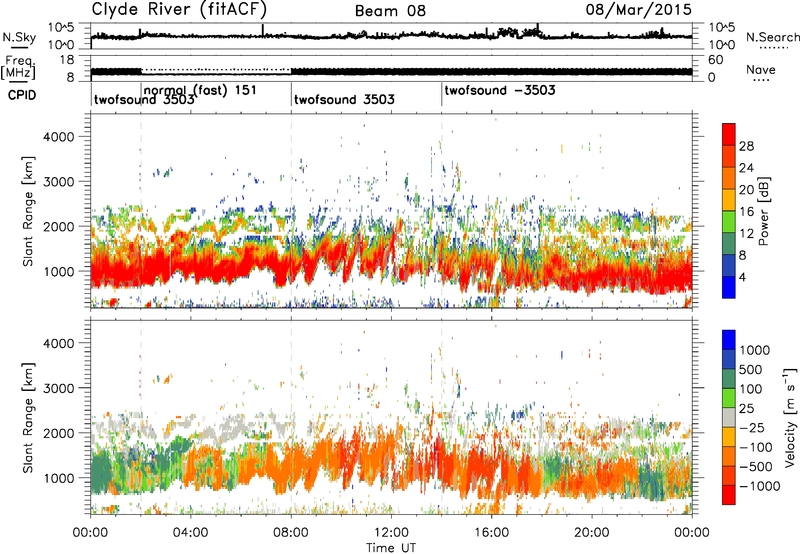Click the blue top of velocity colorbar
The height and width of the screenshot is (554, 800).
[x=729, y=340]
